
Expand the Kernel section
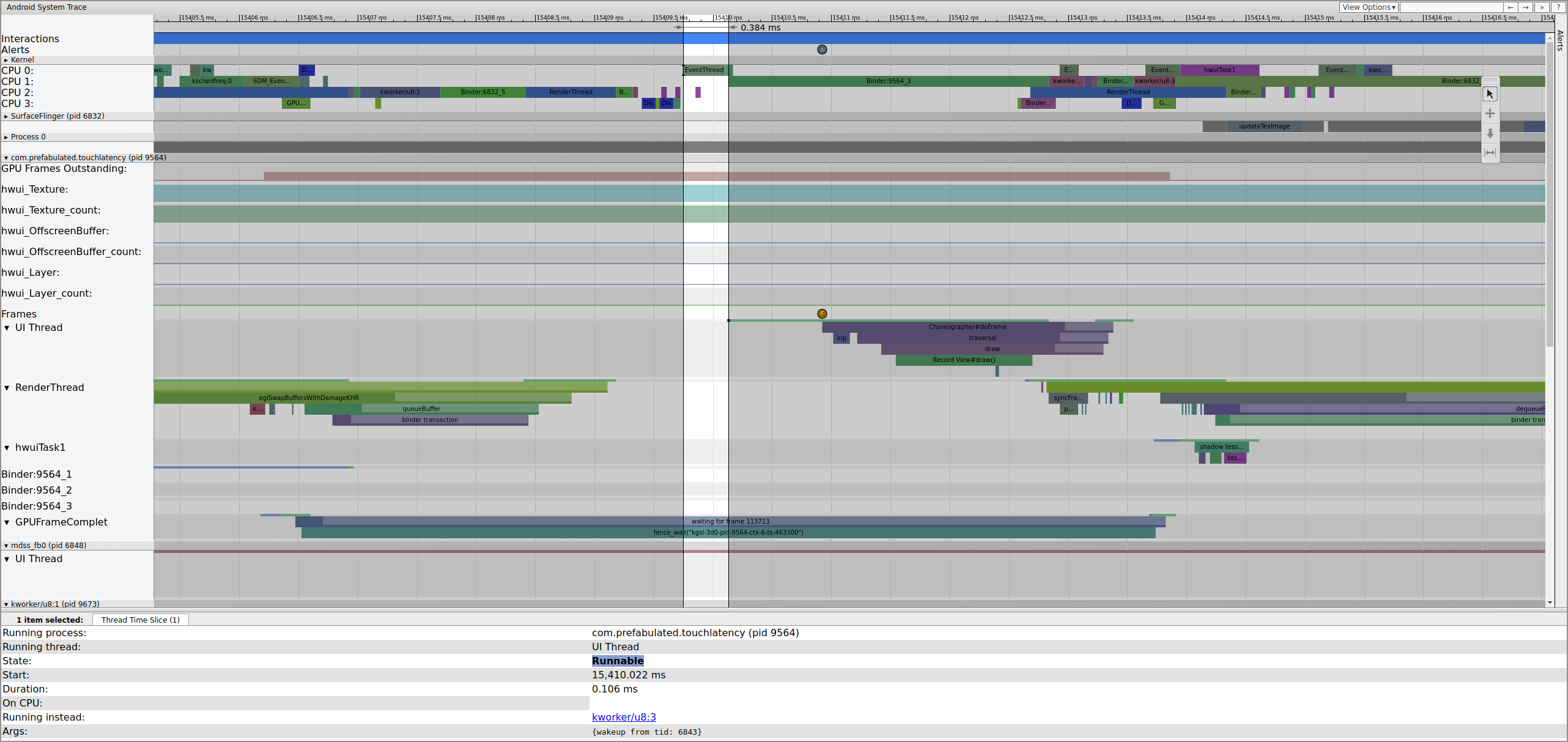6,59
